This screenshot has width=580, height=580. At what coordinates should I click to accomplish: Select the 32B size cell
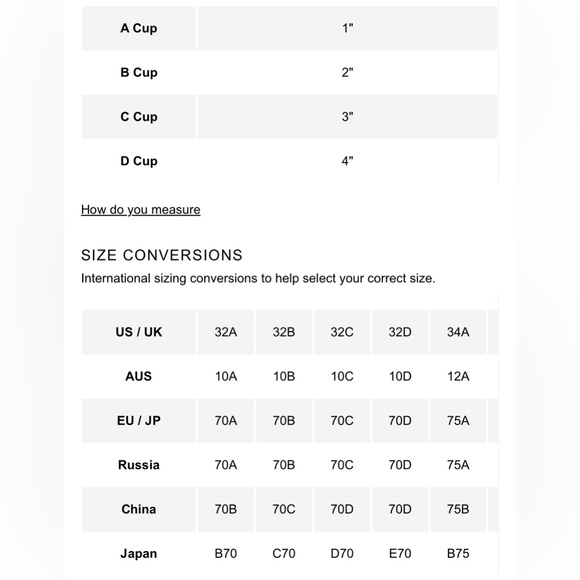[x=284, y=332]
